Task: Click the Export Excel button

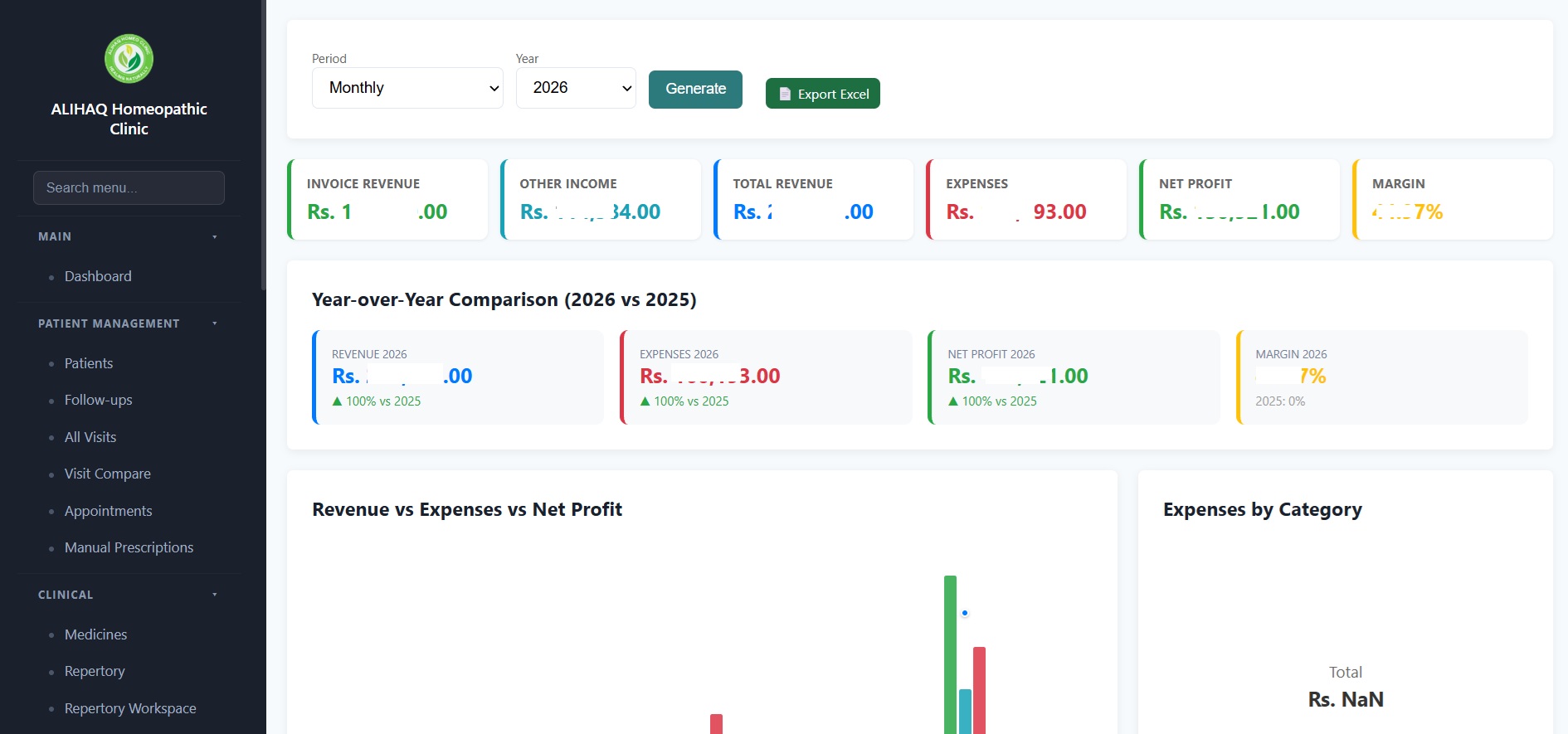Action: point(823,94)
